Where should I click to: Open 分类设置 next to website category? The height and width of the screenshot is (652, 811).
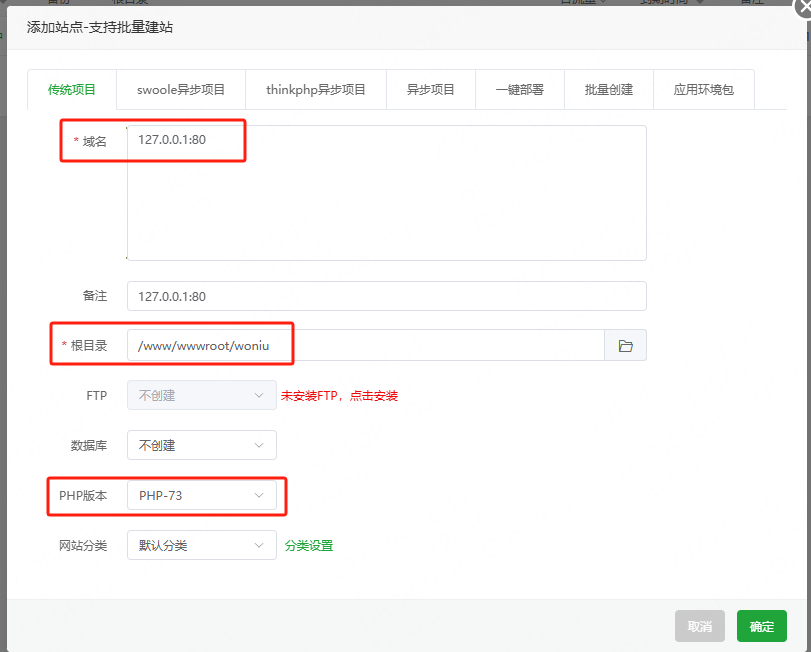click(309, 545)
